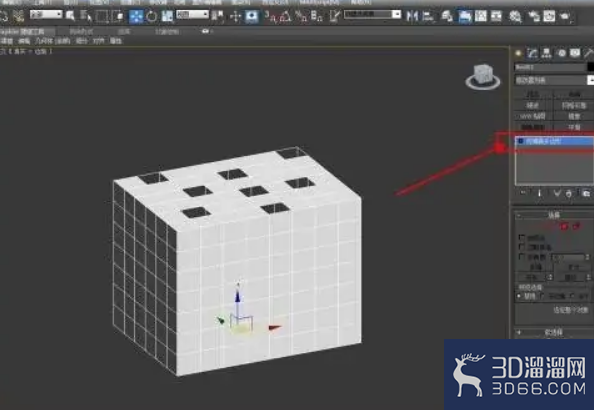Activate the Select and Move tool
The image size is (594, 410).
136,16
